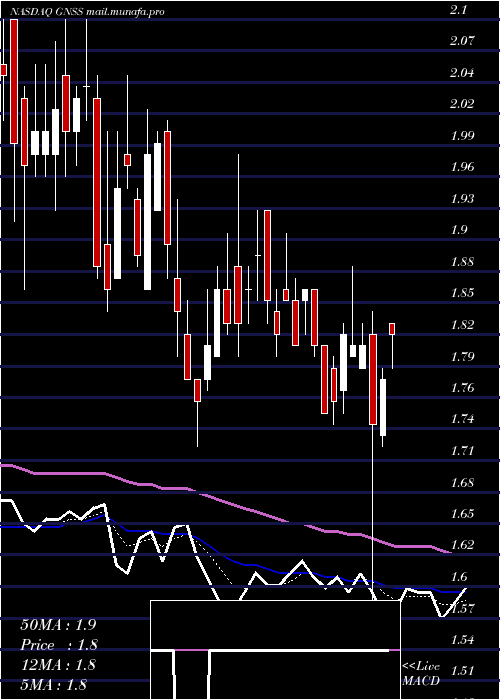Click the 1.51 price axis label
Image resolution: width=500 pixels, height=700 pixels.
(x=462, y=671)
